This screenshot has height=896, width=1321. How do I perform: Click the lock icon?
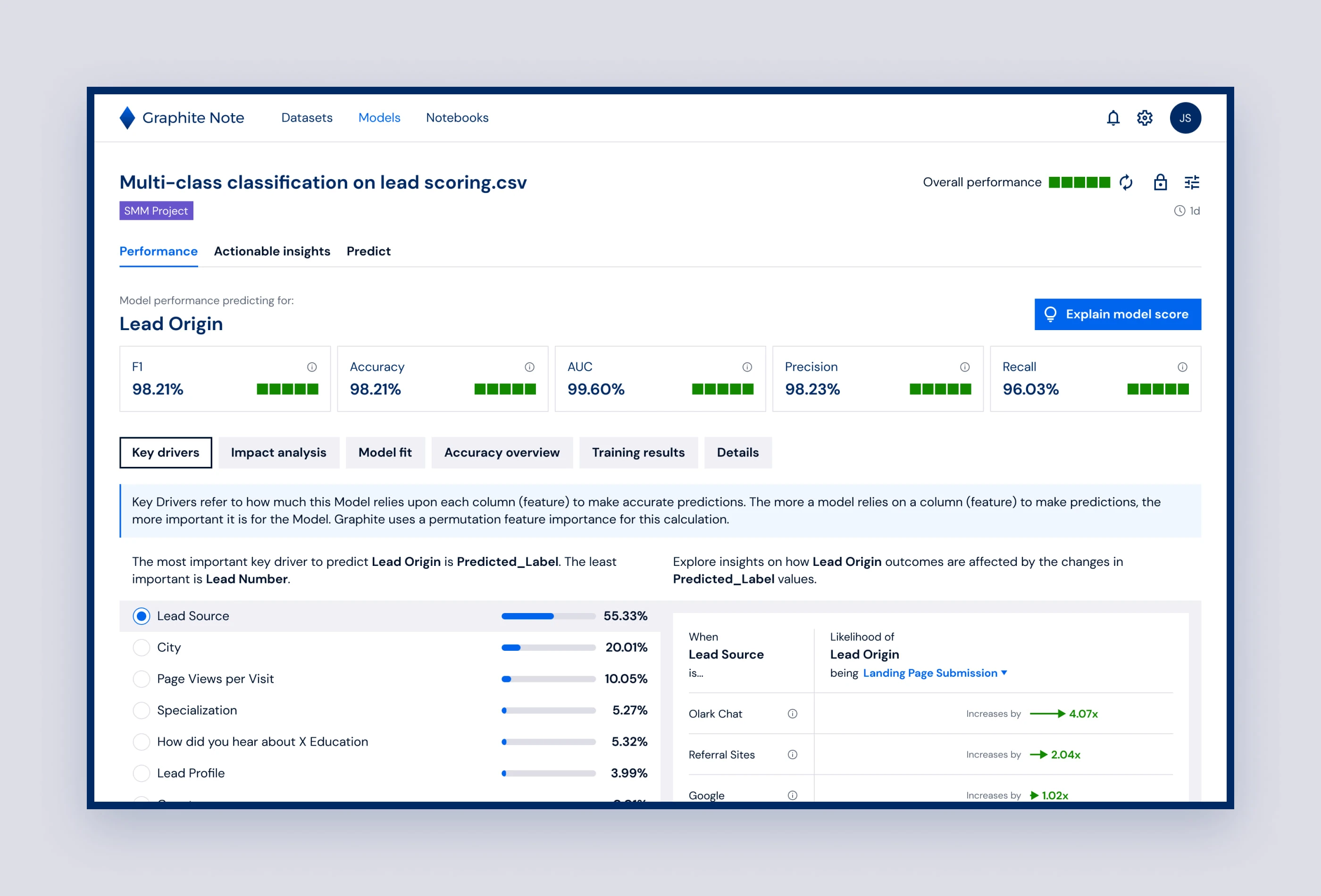point(1160,183)
